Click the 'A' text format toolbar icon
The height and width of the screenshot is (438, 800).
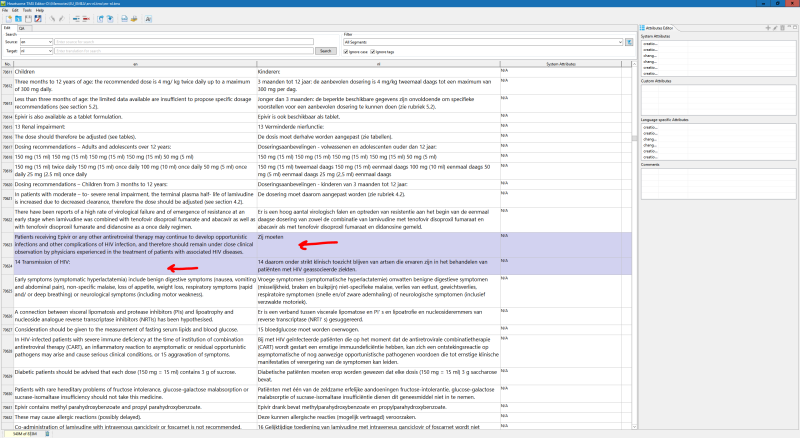(x=148, y=19)
